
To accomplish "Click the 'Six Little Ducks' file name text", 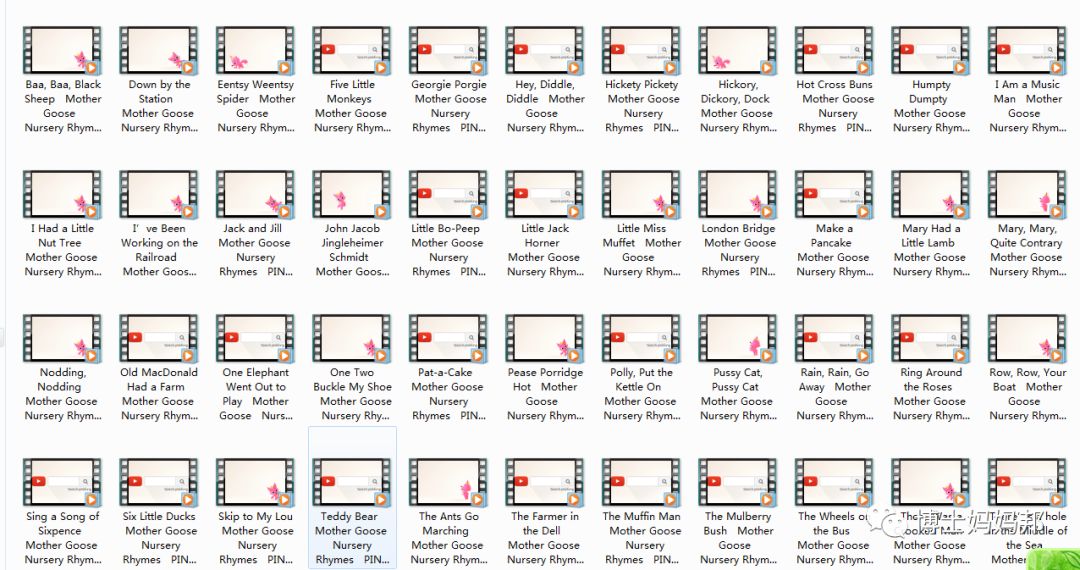I will [159, 516].
